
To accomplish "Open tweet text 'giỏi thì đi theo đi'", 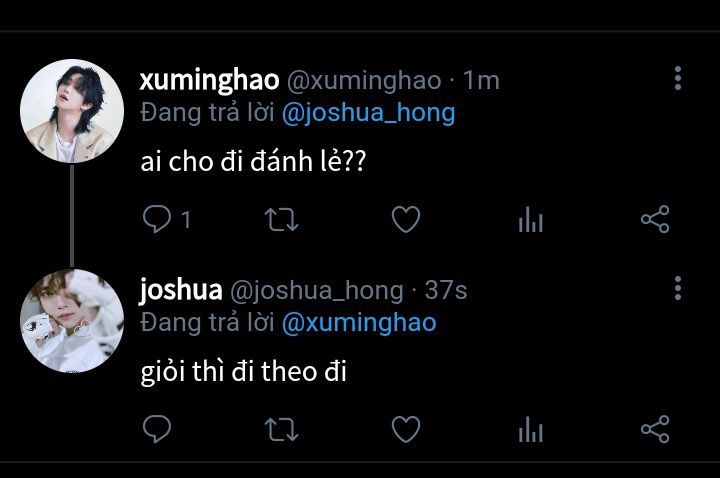I will (x=243, y=372).
